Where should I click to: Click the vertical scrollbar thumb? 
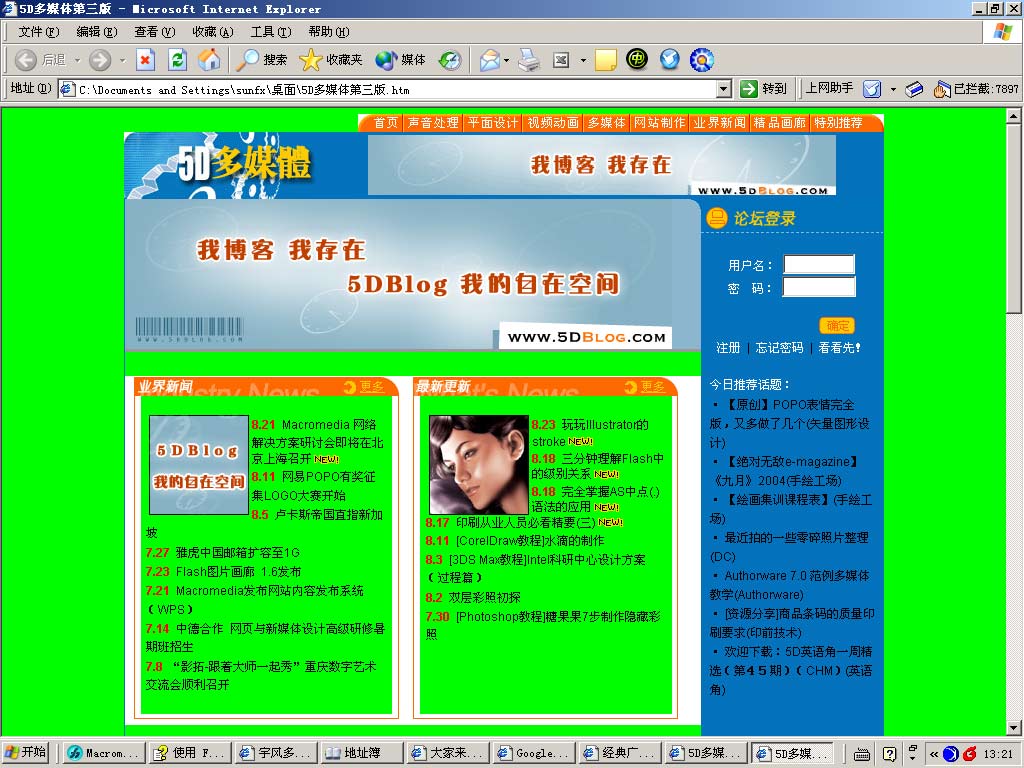click(1014, 218)
